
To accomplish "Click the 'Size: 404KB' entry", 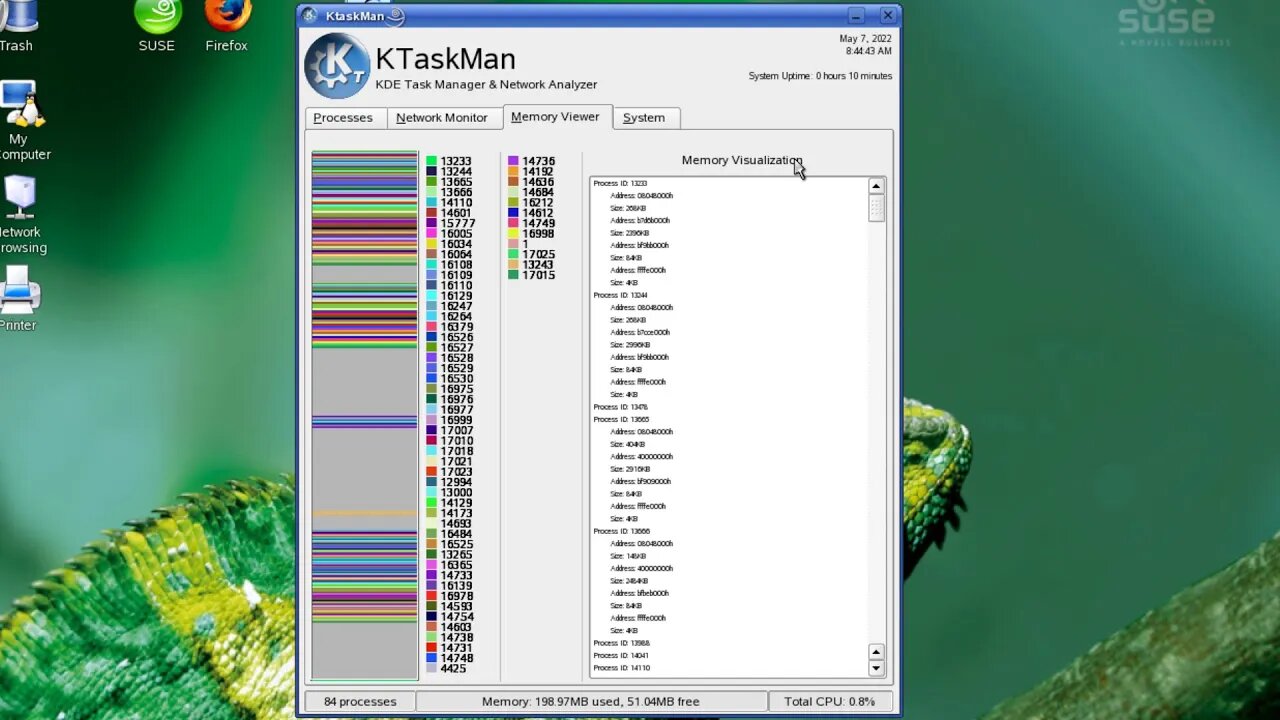I will 628,444.
